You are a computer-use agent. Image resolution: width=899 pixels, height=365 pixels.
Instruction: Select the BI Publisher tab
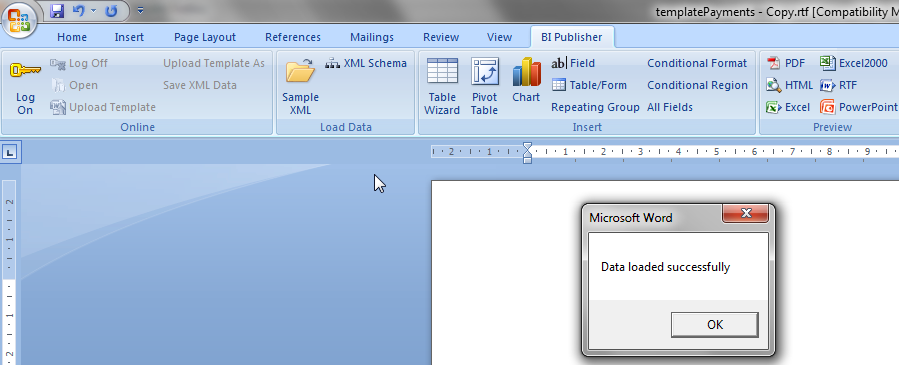[x=572, y=37]
